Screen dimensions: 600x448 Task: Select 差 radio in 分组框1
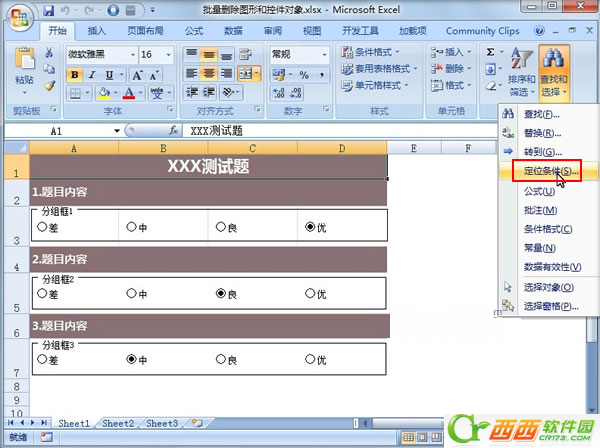pyautogui.click(x=42, y=227)
